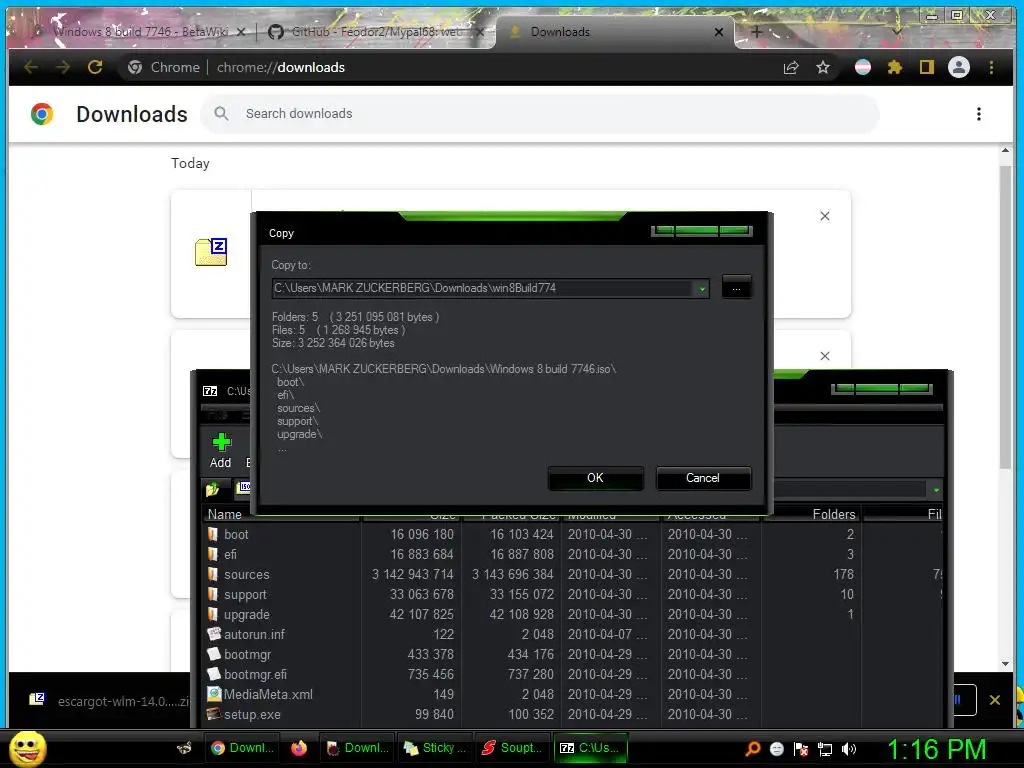The width and height of the screenshot is (1024, 768).
Task: Open the browse (...) folder button
Action: click(x=736, y=288)
